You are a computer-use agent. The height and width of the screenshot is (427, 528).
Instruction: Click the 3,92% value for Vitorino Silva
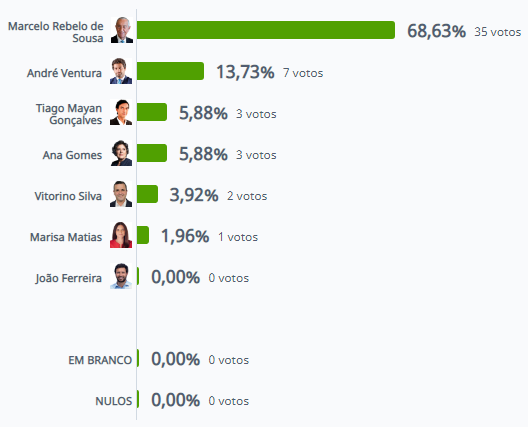194,195
